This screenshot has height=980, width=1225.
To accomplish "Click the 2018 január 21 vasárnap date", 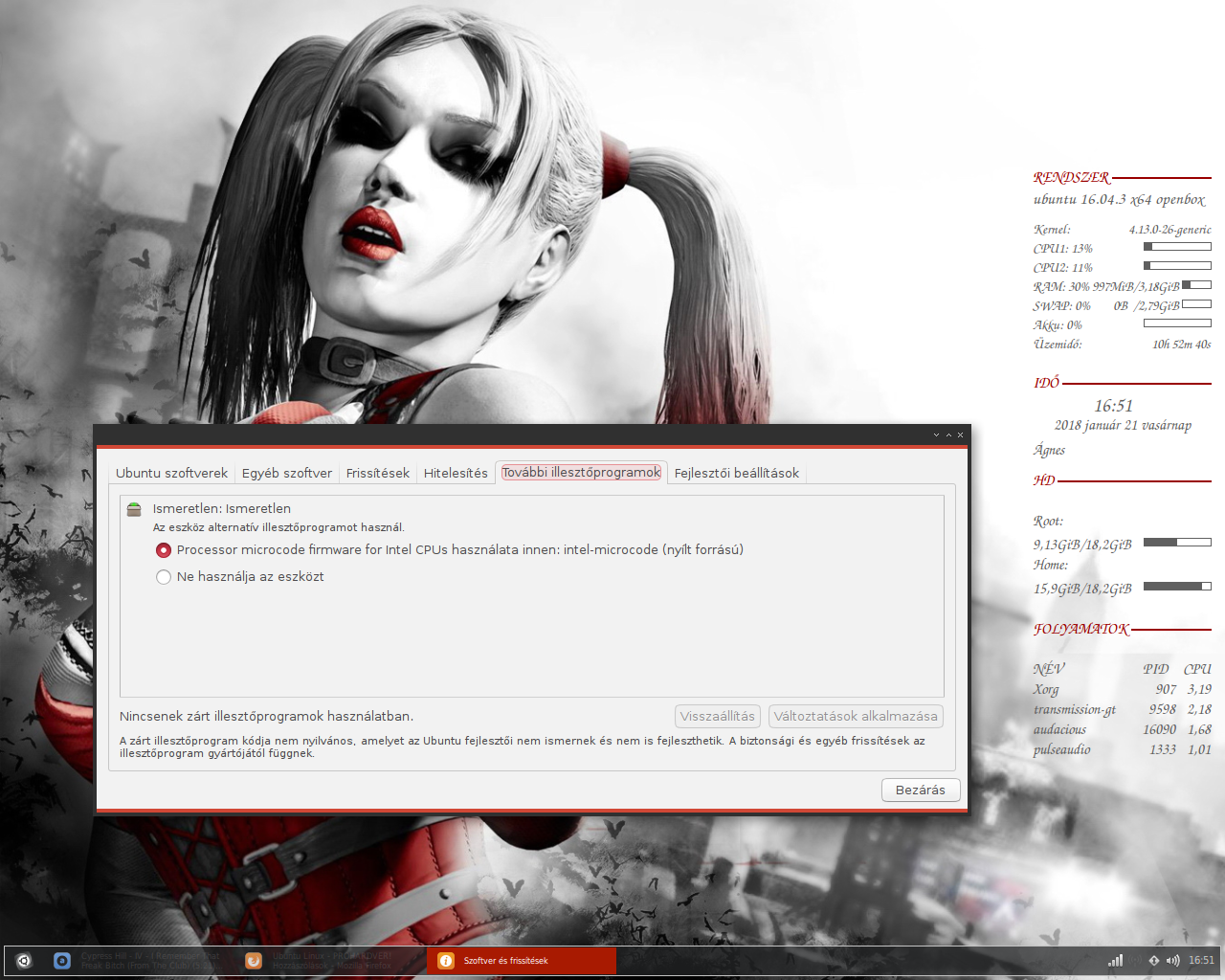I will click(1123, 426).
